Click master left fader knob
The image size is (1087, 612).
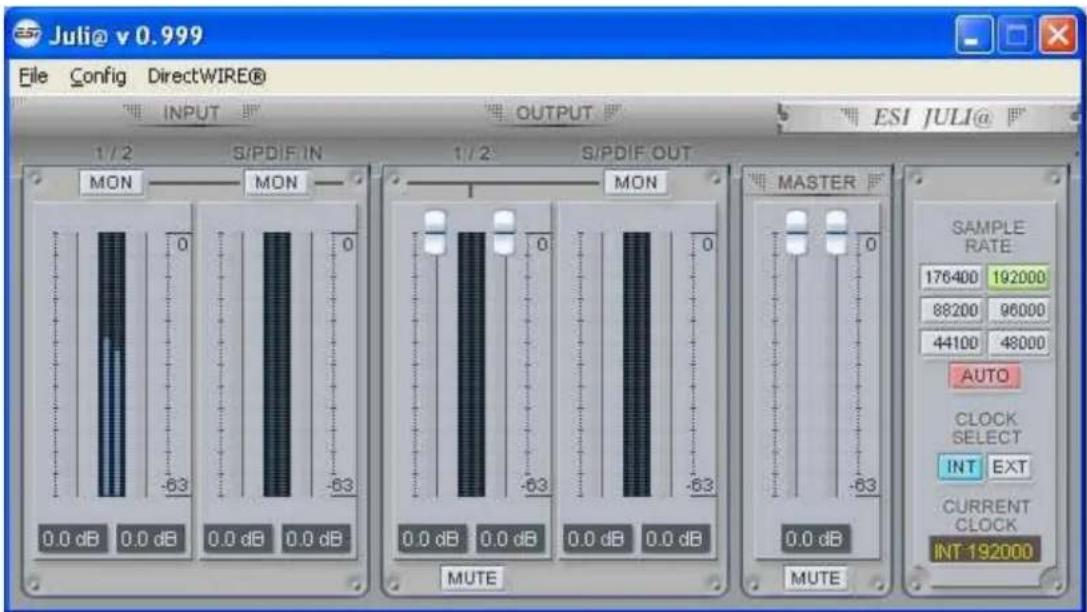tap(797, 232)
